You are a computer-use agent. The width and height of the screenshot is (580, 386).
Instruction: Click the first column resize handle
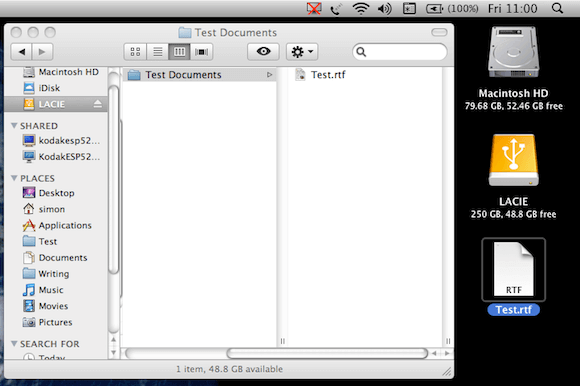pos(283,341)
